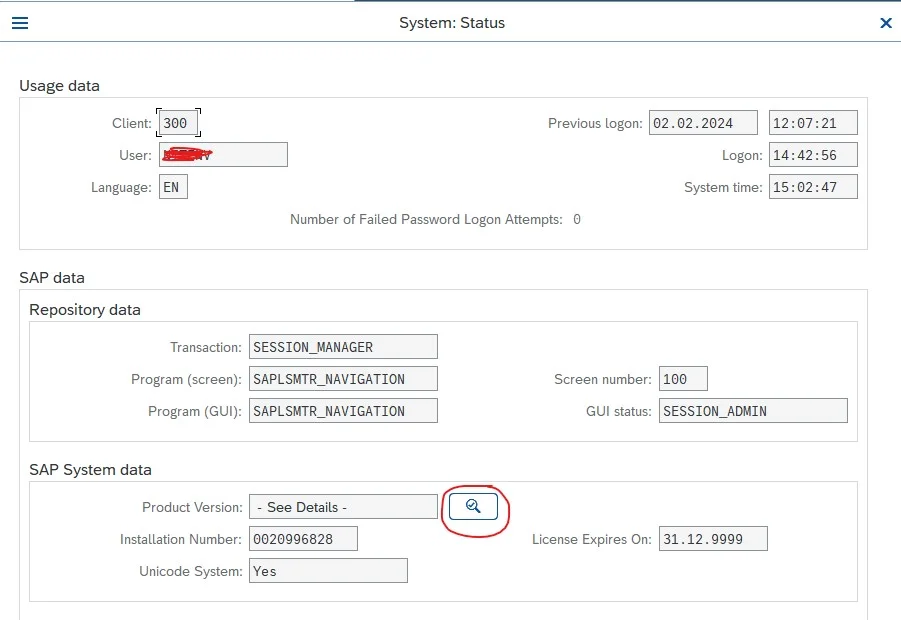Screen dimensions: 901x620
Task: Click the Product Version: label
Action: pos(192,507)
